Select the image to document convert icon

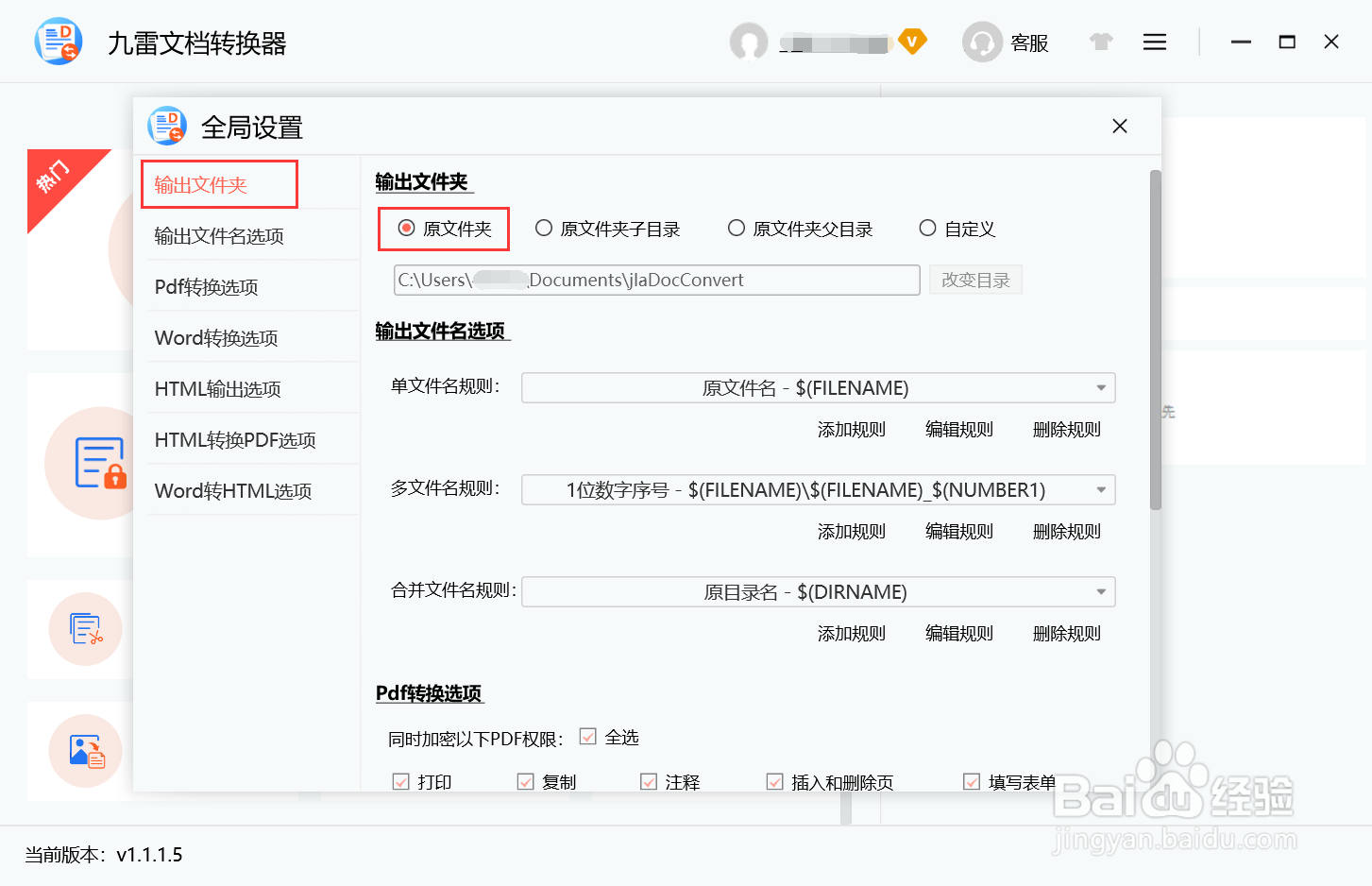coord(87,752)
